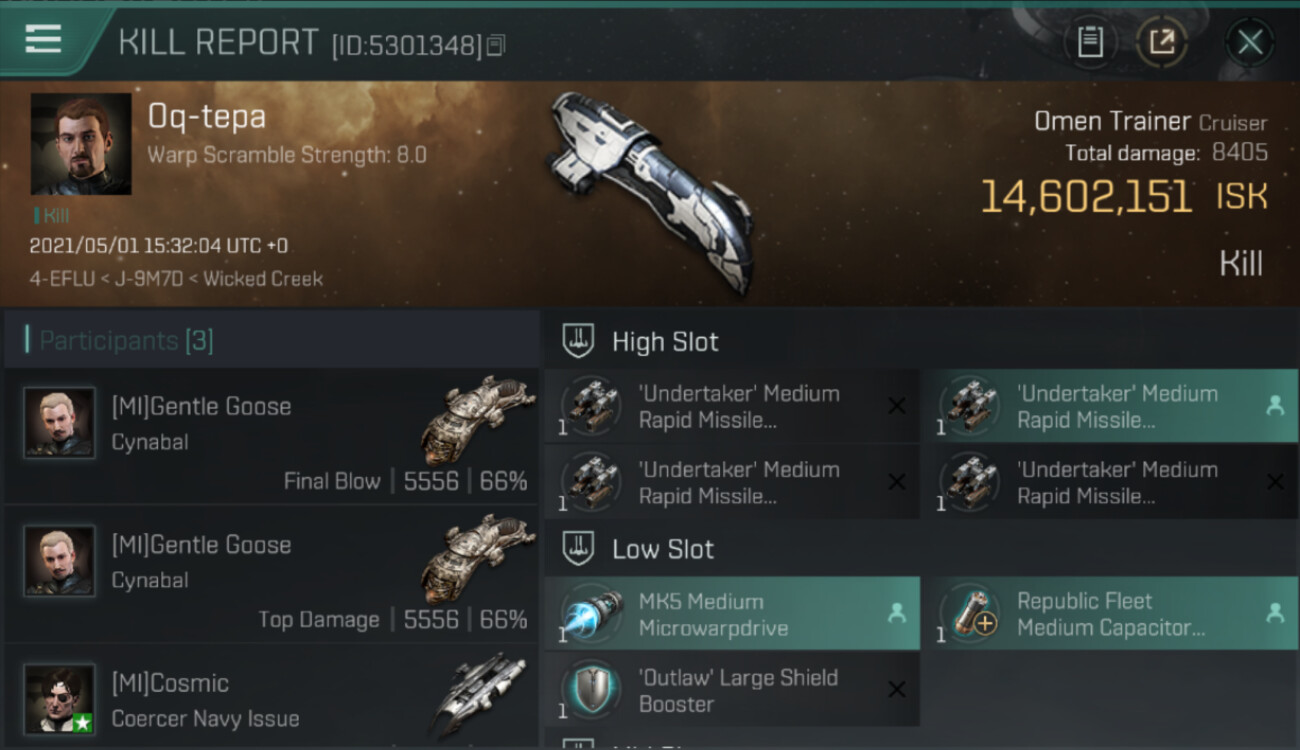View Oq-tepa's character portrait
The height and width of the screenshot is (750, 1300).
click(x=81, y=144)
